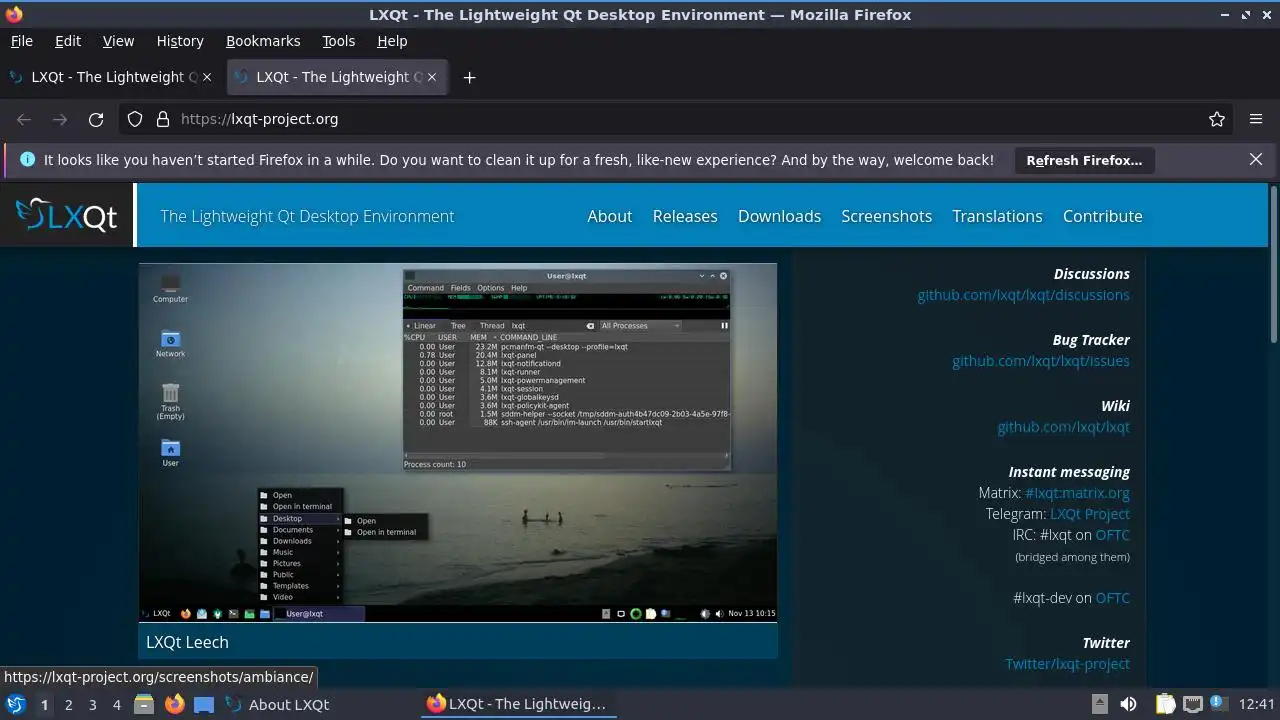Open the Wiki github.com/lxqt/lxqt link
The image size is (1280, 720).
[1063, 427]
